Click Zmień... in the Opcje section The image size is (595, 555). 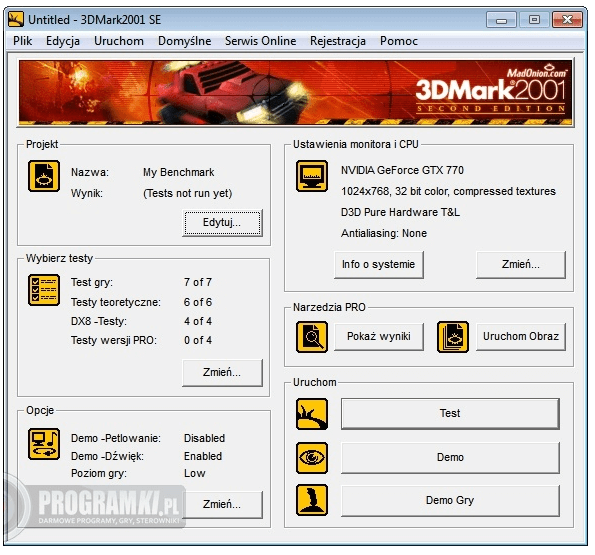tap(222, 505)
